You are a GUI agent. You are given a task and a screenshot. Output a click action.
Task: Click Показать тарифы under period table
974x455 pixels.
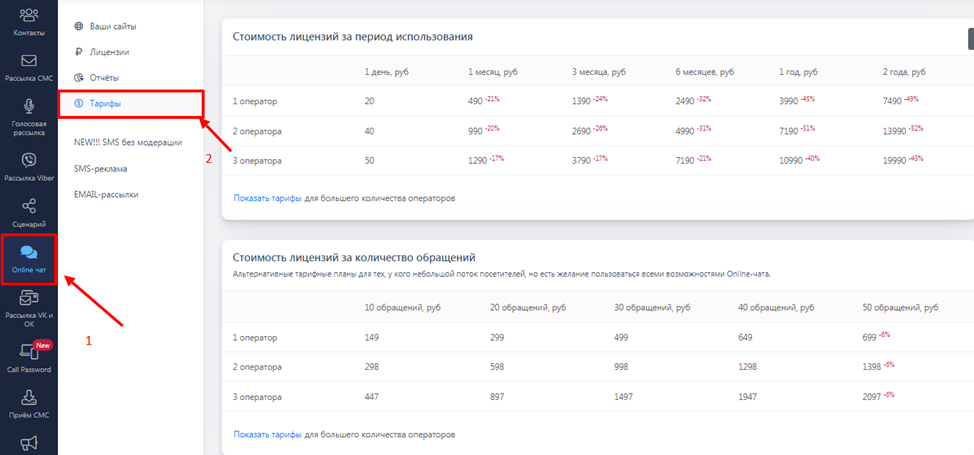pos(268,198)
